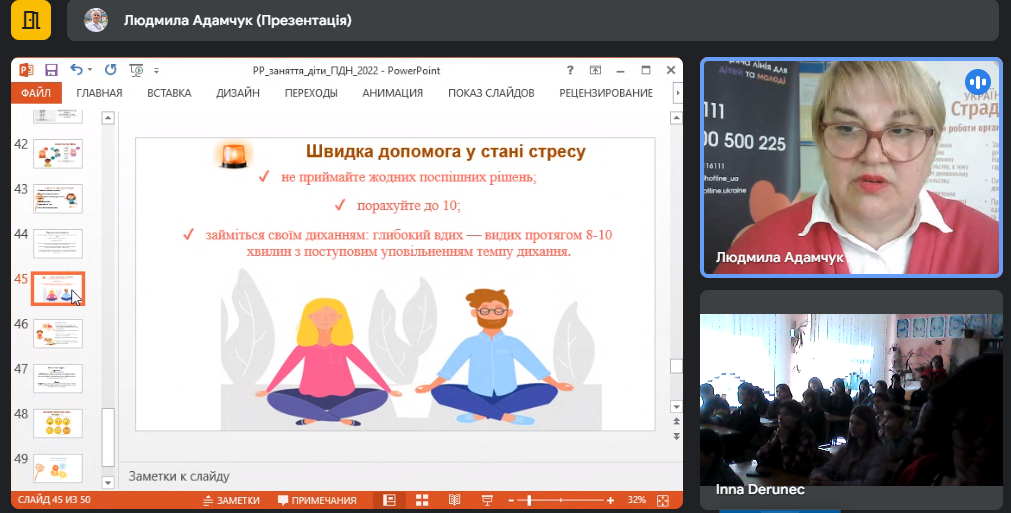
Task: Select slide 46 thumbnail
Action: pyautogui.click(x=58, y=334)
